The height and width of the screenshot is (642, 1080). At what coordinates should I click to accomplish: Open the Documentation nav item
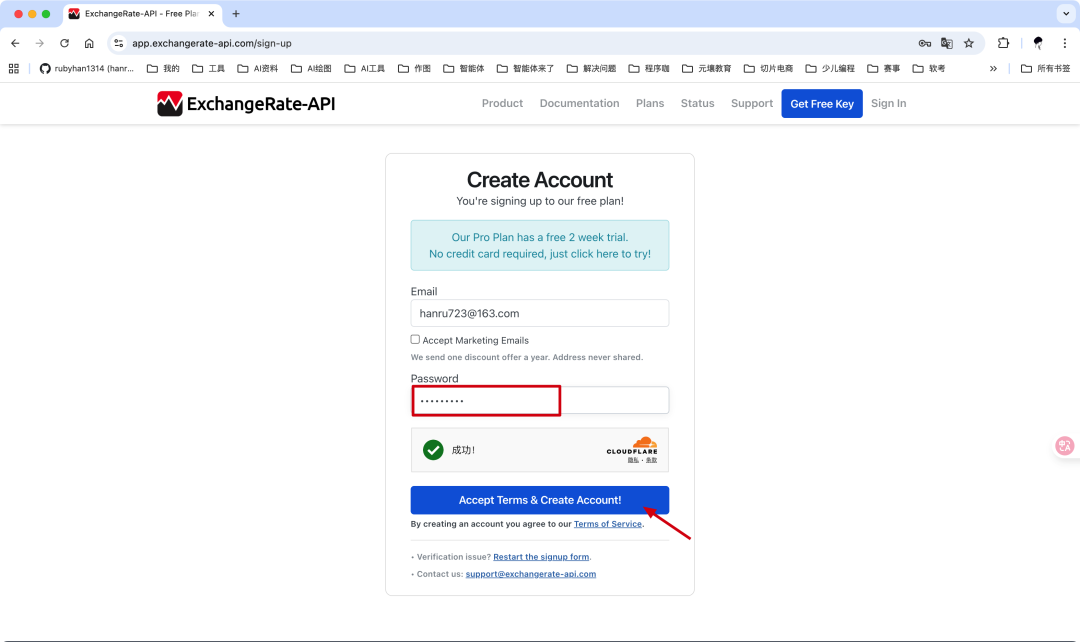click(x=579, y=103)
